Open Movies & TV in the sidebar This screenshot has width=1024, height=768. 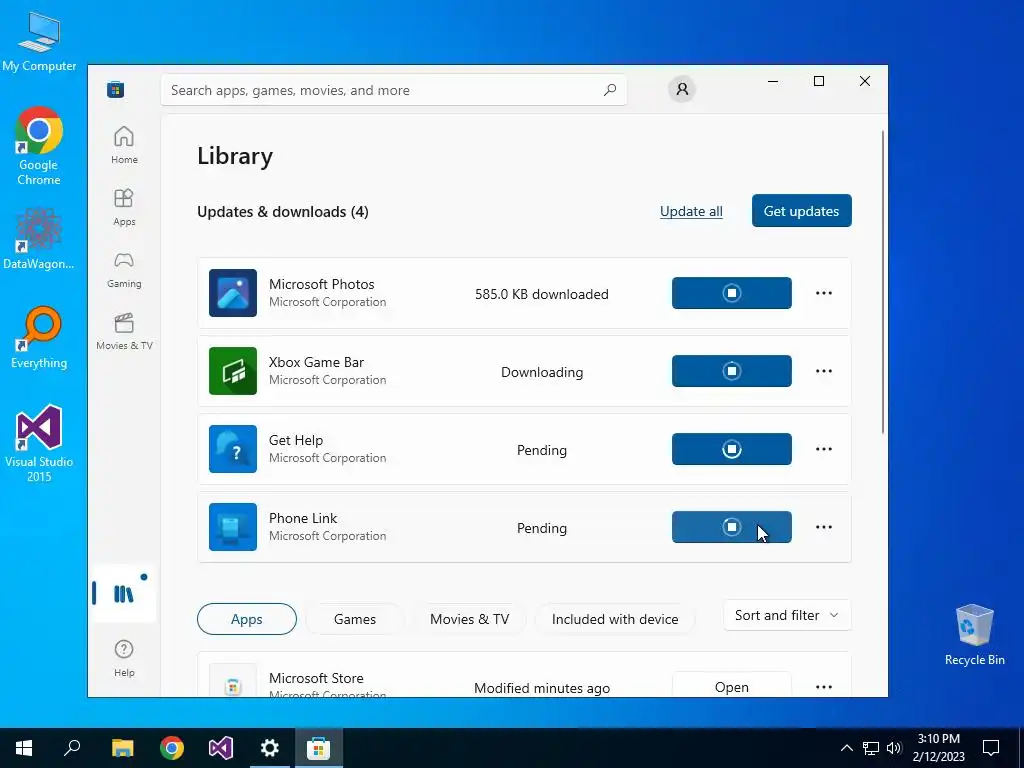[124, 331]
